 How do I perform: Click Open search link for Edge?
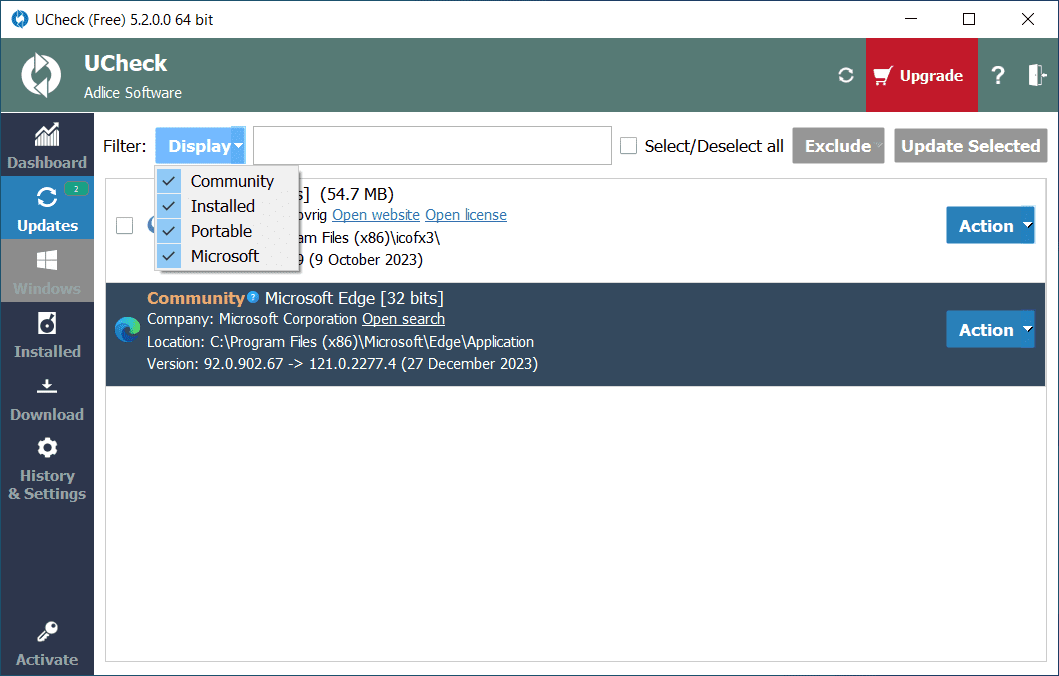(x=403, y=319)
